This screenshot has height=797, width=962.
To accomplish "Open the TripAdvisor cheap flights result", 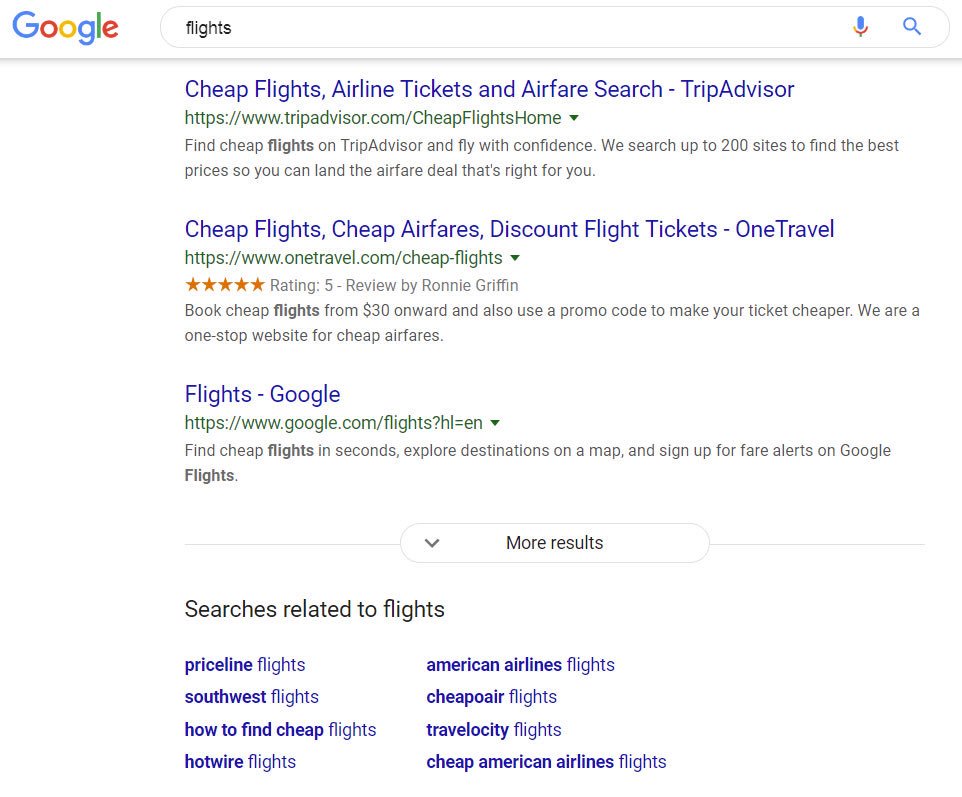I will pos(489,89).
